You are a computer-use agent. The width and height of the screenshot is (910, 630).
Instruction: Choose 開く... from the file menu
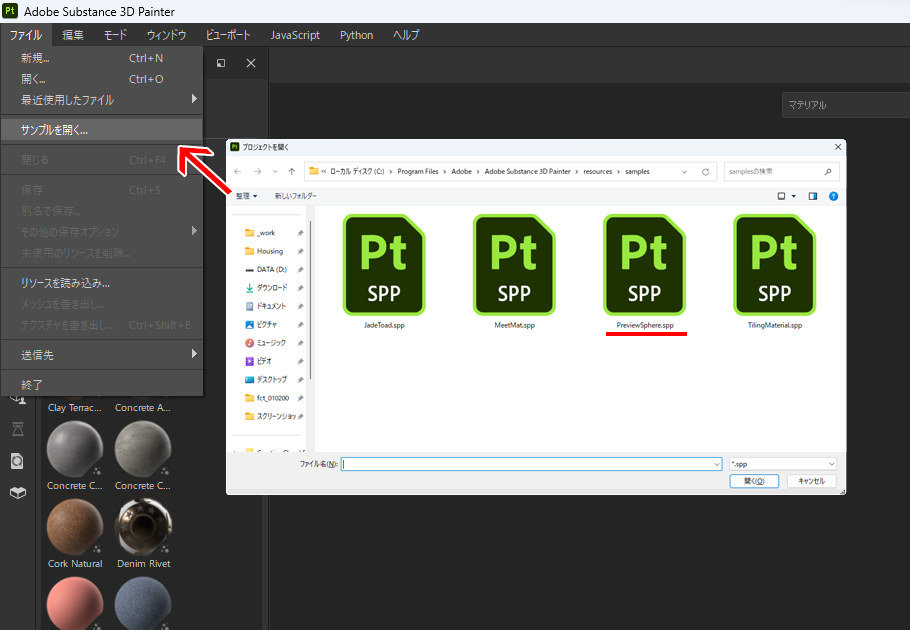(x=102, y=79)
